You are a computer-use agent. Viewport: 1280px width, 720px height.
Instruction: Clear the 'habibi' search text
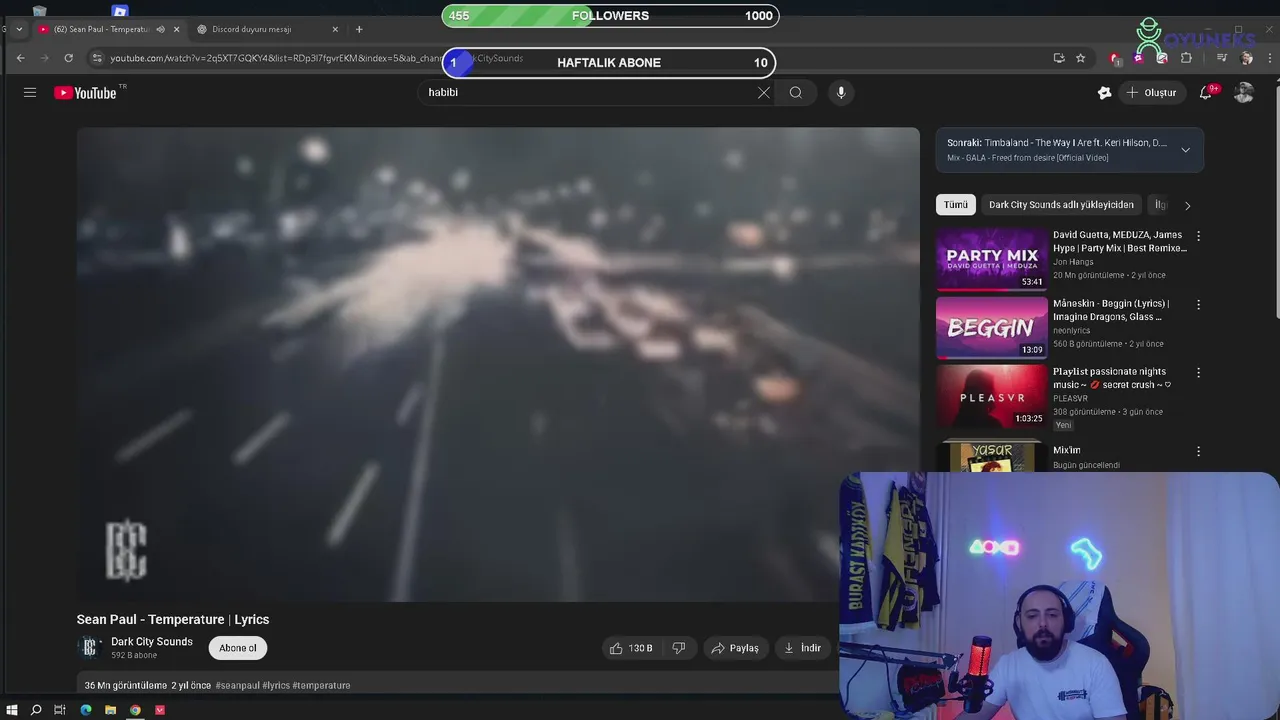[x=764, y=92]
